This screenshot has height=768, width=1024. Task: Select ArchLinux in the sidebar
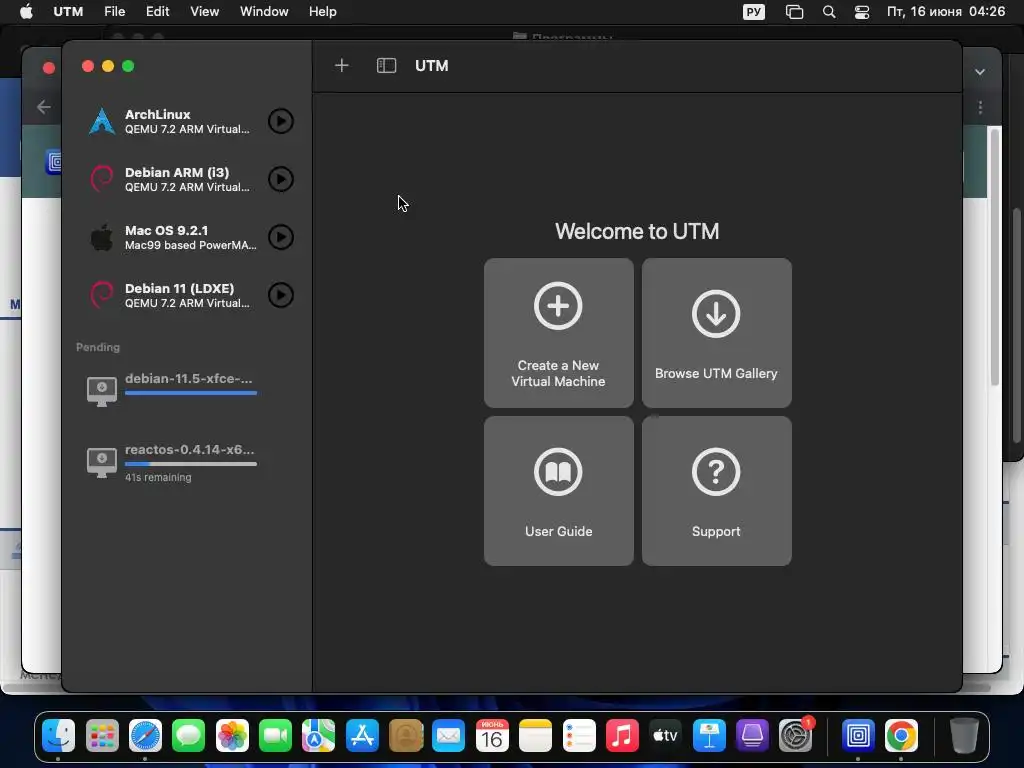187,121
